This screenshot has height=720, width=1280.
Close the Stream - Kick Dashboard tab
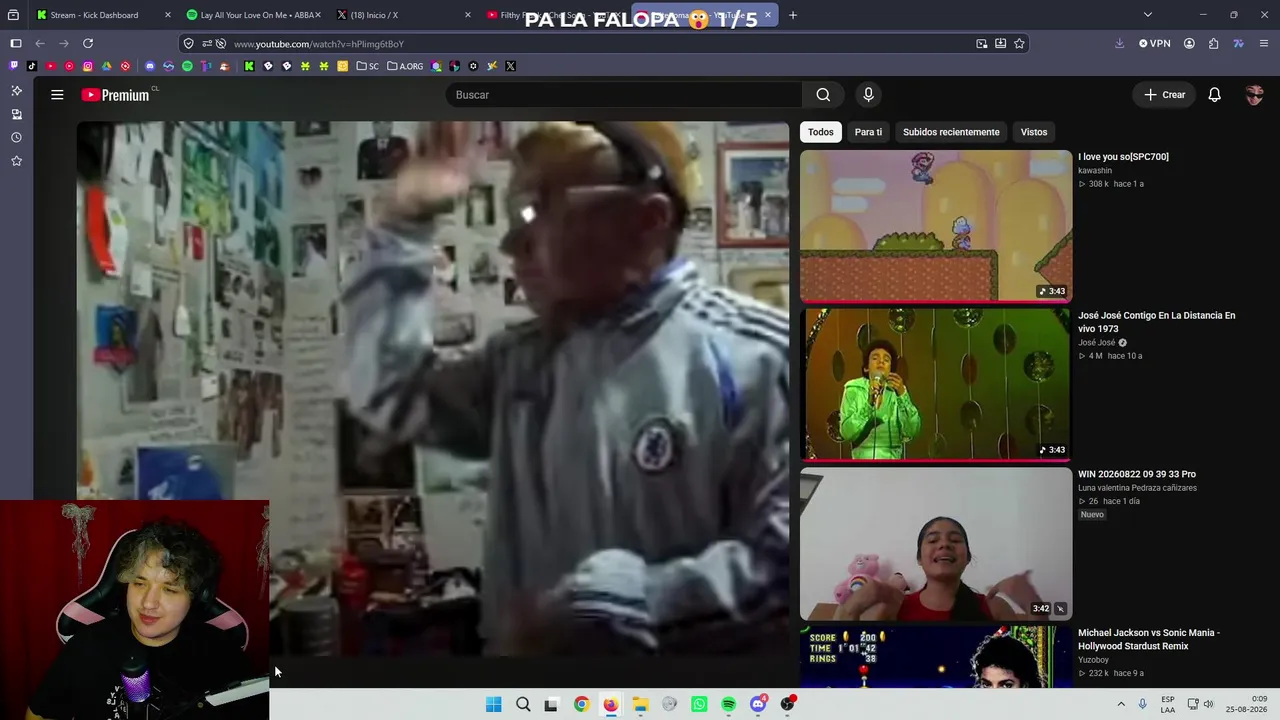click(167, 15)
